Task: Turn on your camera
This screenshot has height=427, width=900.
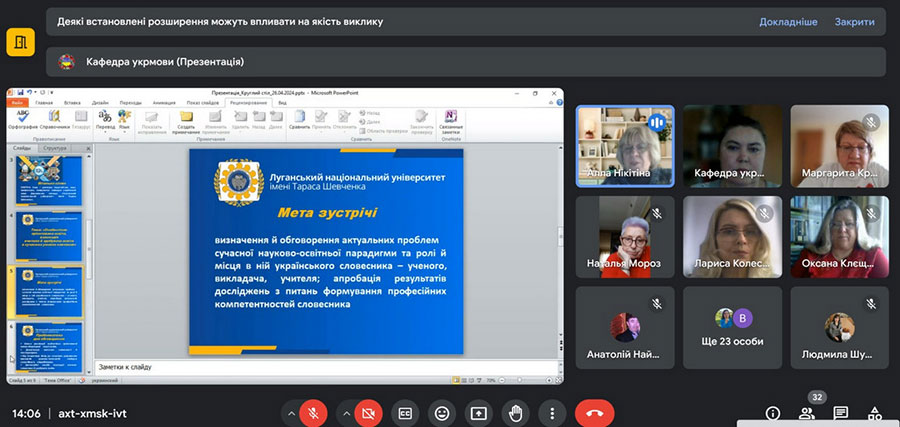Action: tap(368, 413)
